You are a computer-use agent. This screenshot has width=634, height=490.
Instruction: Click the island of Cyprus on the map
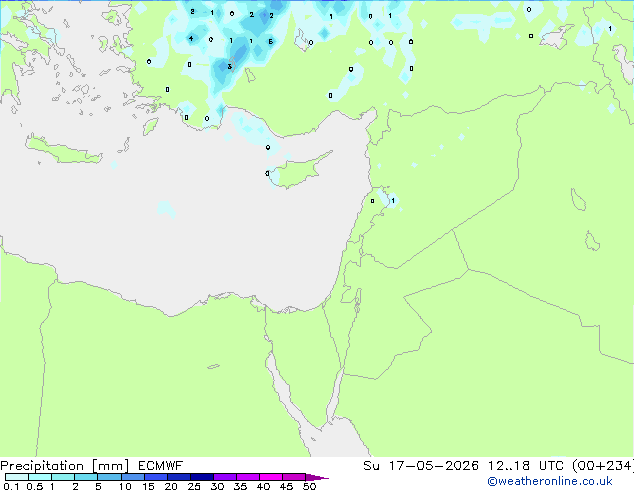[x=299, y=171]
